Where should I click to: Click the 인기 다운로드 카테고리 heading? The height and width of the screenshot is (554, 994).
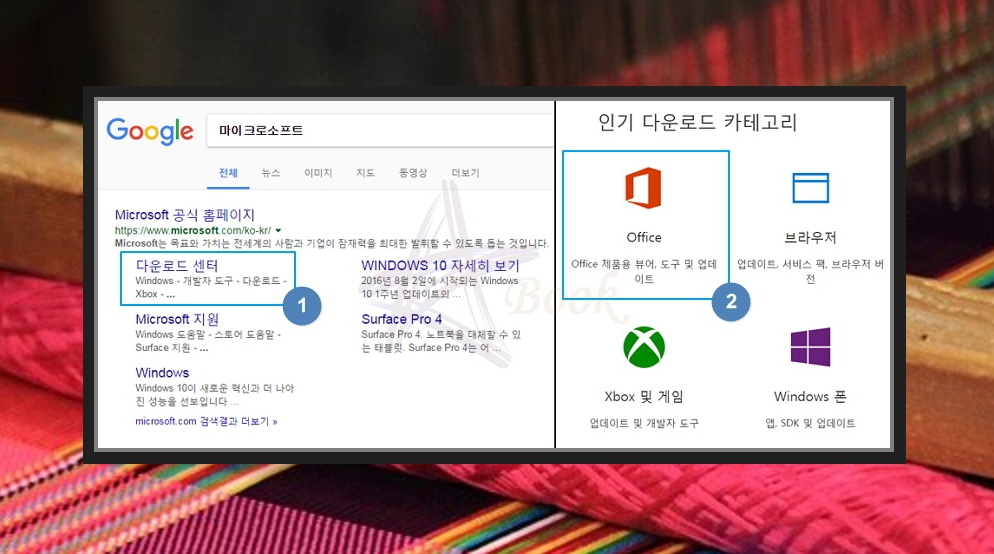coord(697,122)
